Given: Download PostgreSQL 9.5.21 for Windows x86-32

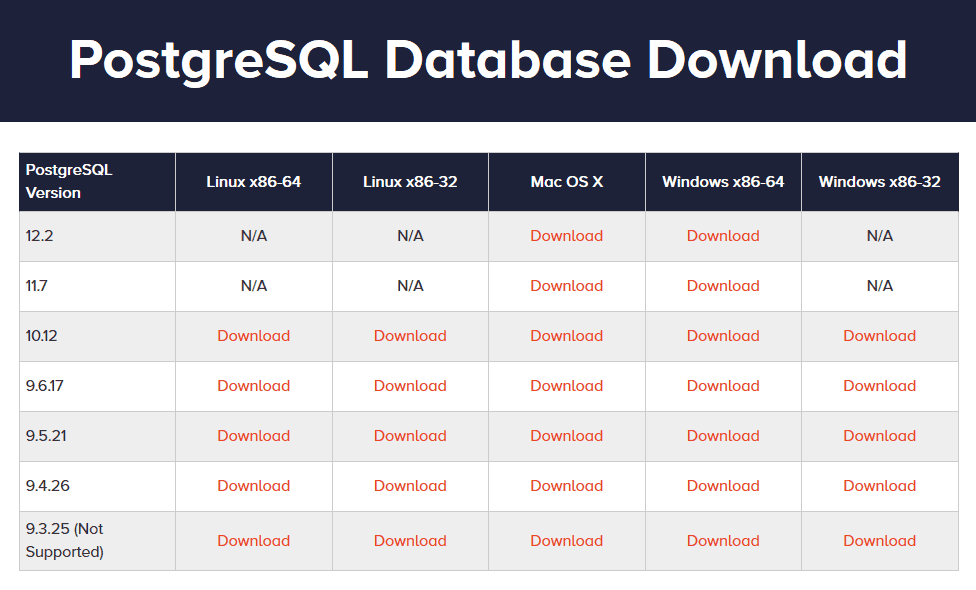Looking at the screenshot, I should 879,436.
